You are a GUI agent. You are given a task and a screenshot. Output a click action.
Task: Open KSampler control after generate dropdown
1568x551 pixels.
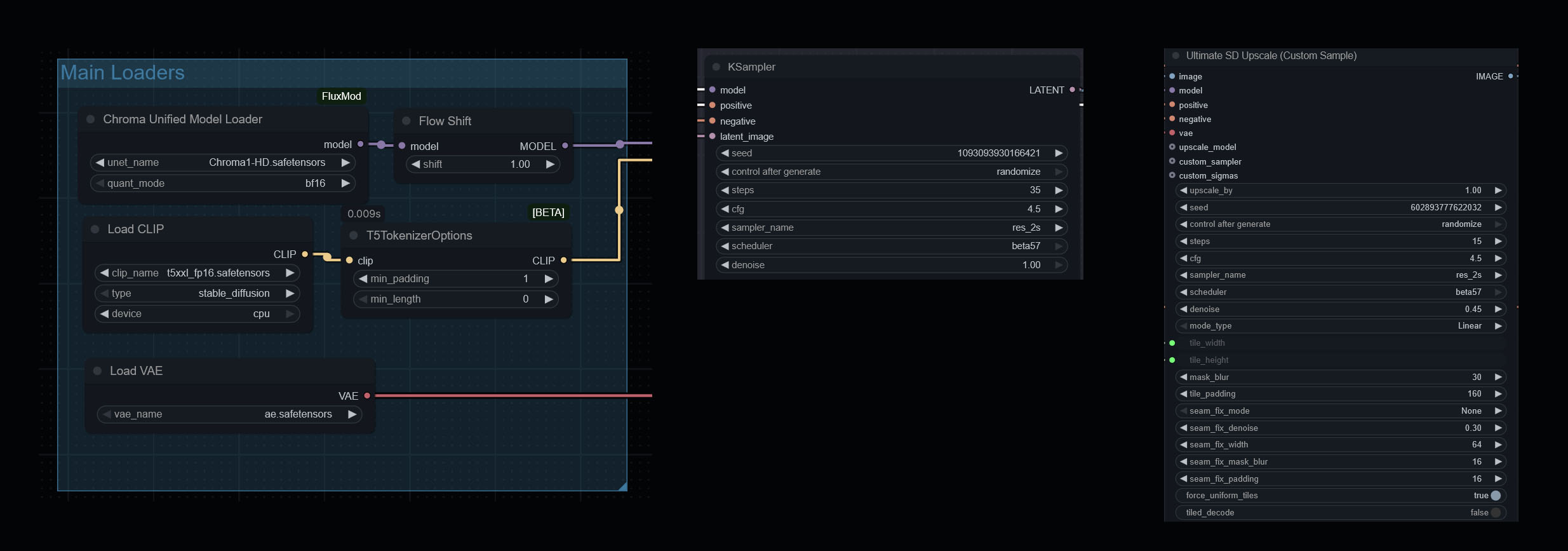(x=892, y=172)
